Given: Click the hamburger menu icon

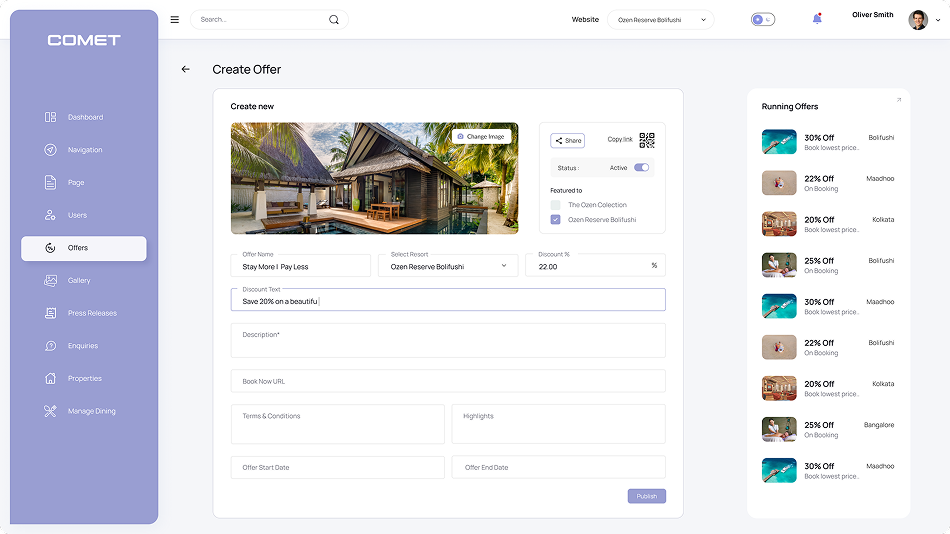Looking at the screenshot, I should [175, 20].
